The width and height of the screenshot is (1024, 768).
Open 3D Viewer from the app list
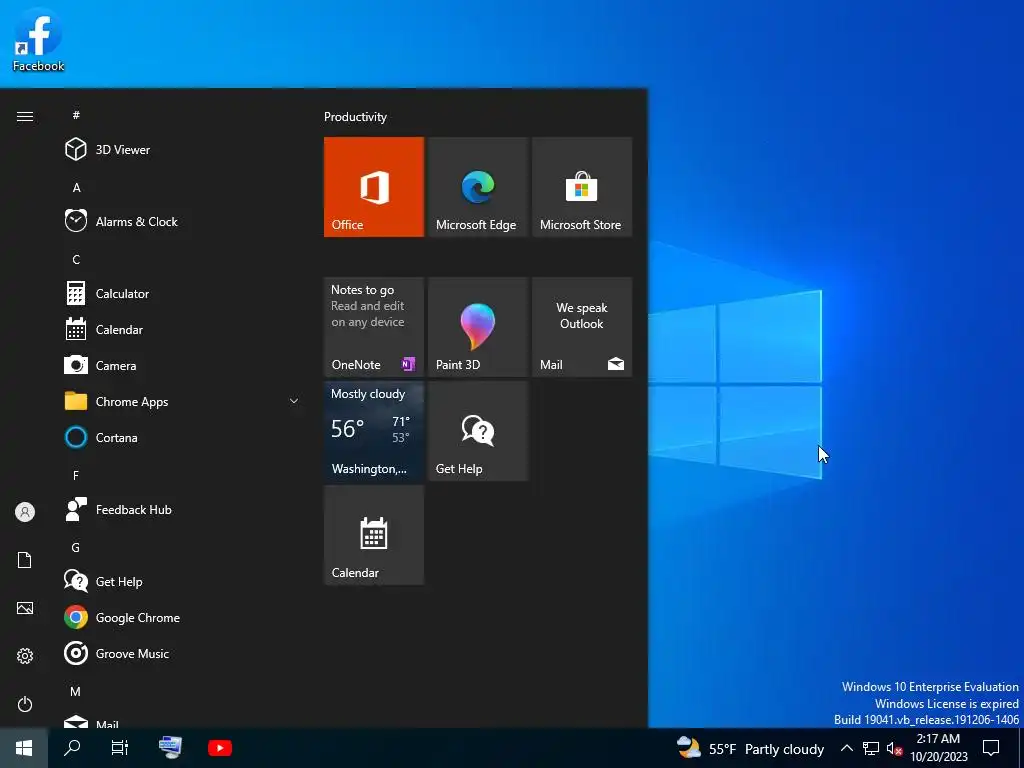182,150
